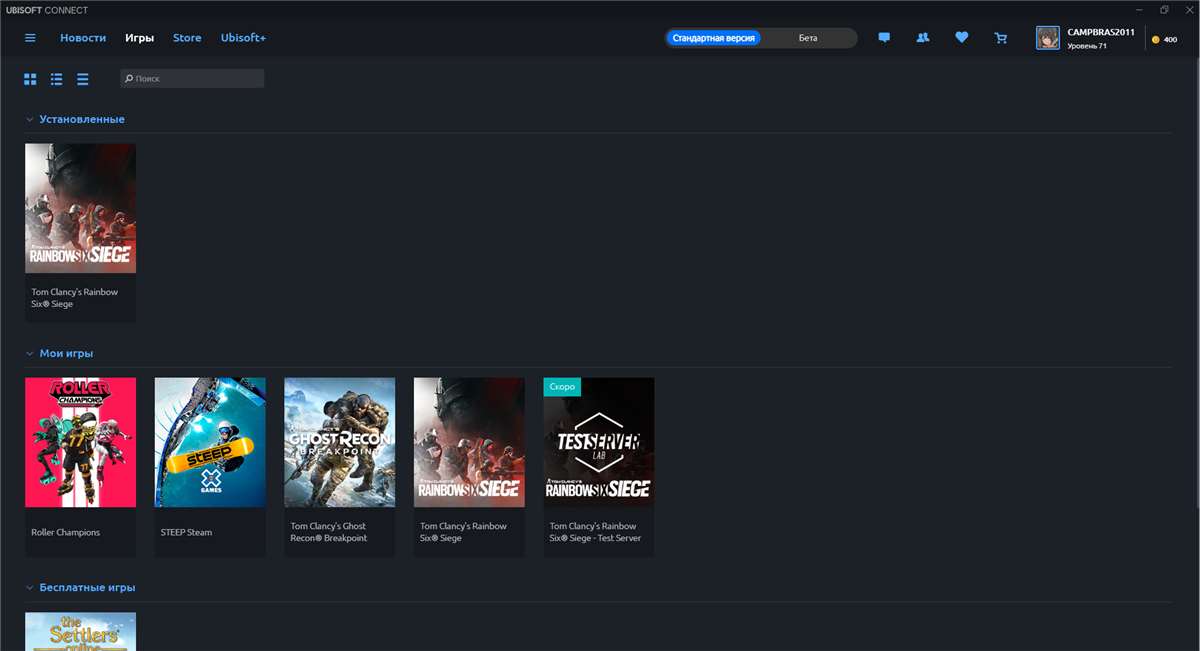
Task: Open Ghost Recon Breakpoint cover
Action: pos(340,442)
